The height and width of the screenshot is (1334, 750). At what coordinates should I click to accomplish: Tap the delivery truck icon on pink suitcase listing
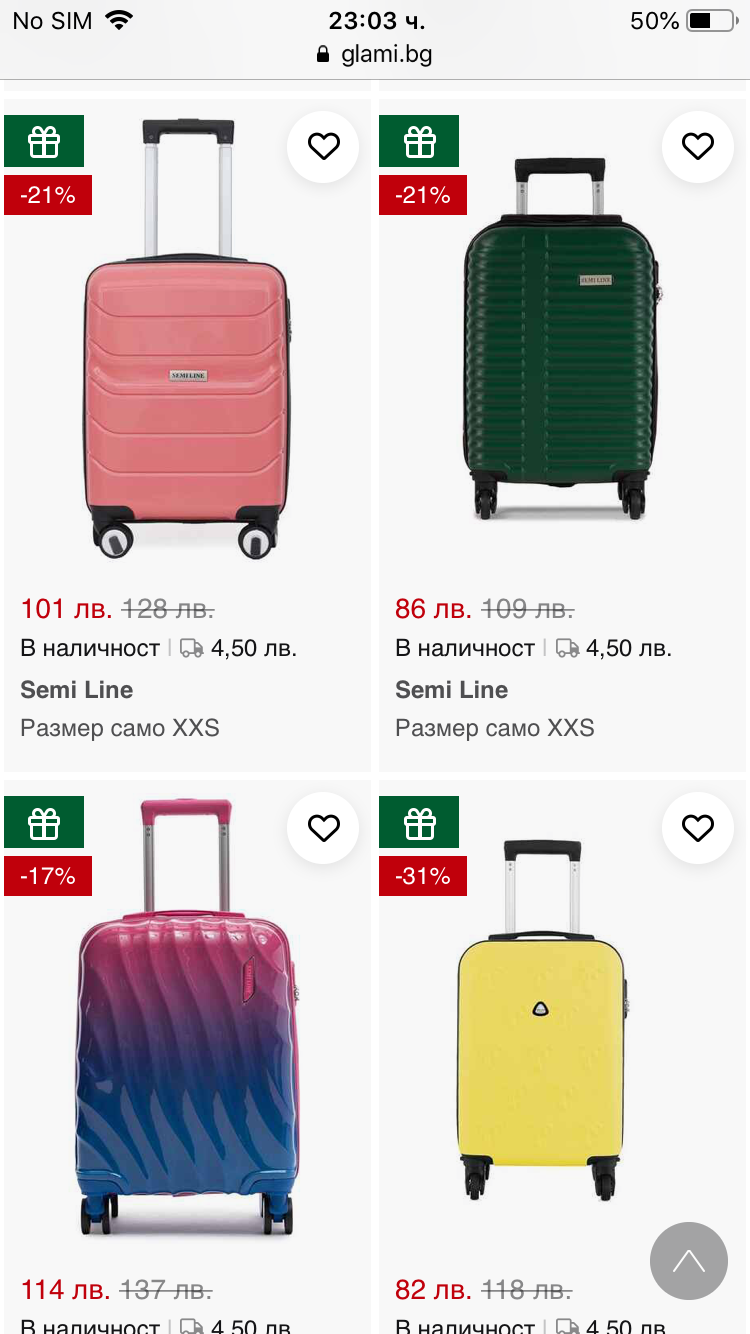[x=191, y=649]
